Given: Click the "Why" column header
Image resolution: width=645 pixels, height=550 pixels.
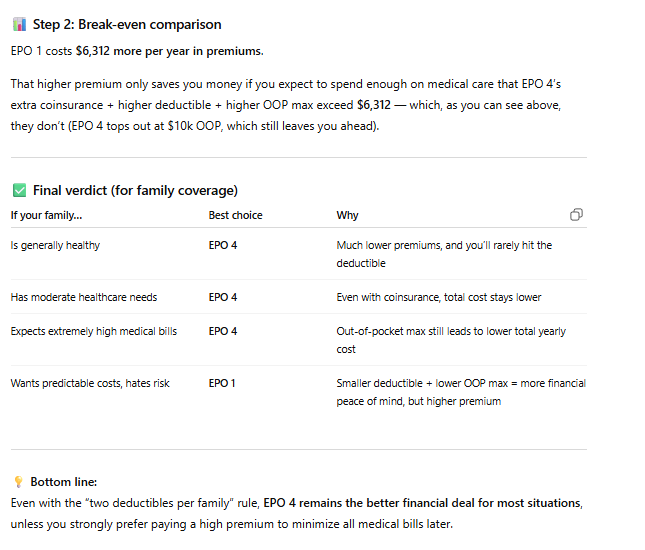Looking at the screenshot, I should coord(347,215).
